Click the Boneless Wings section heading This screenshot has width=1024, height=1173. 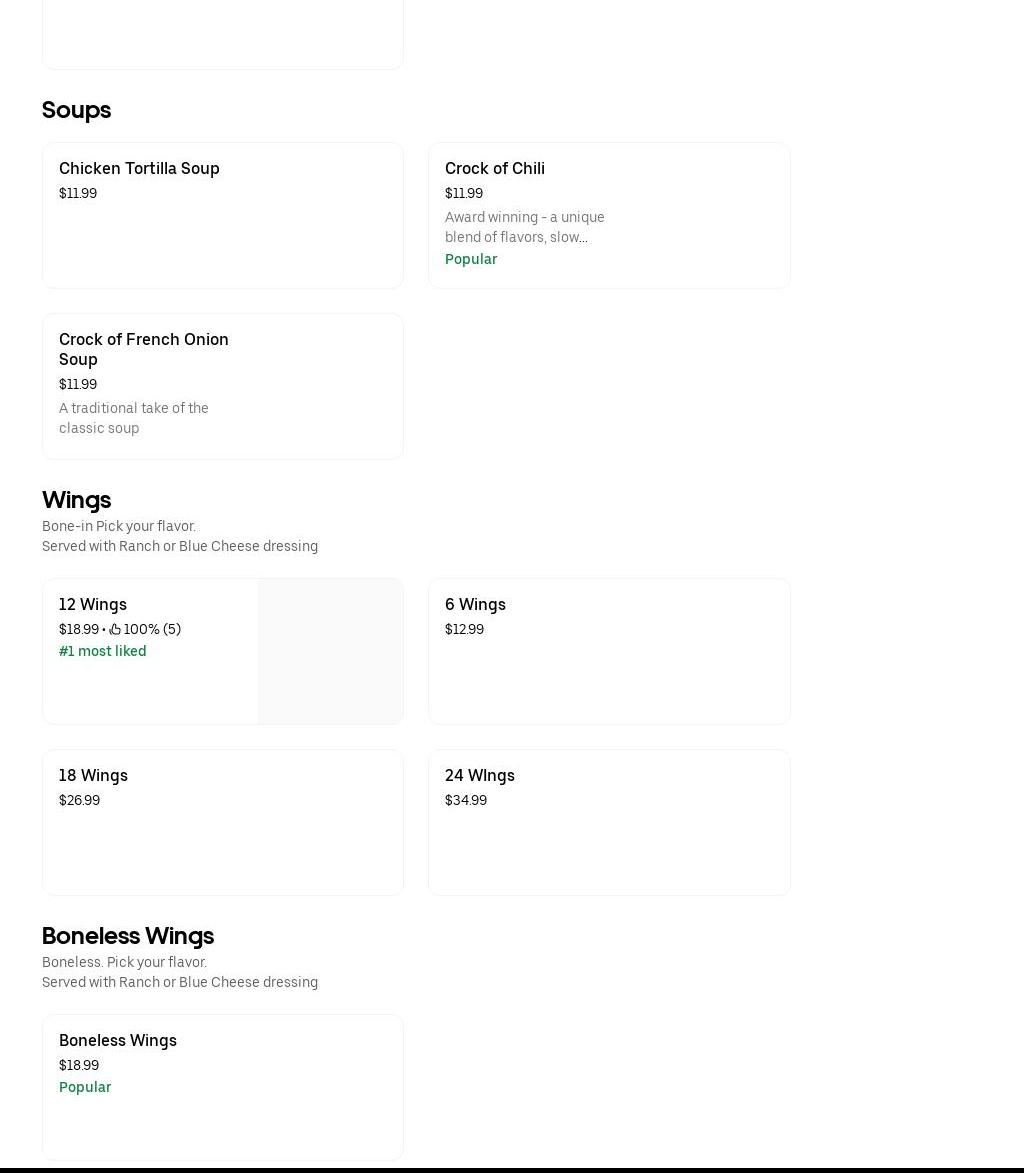pos(128,936)
